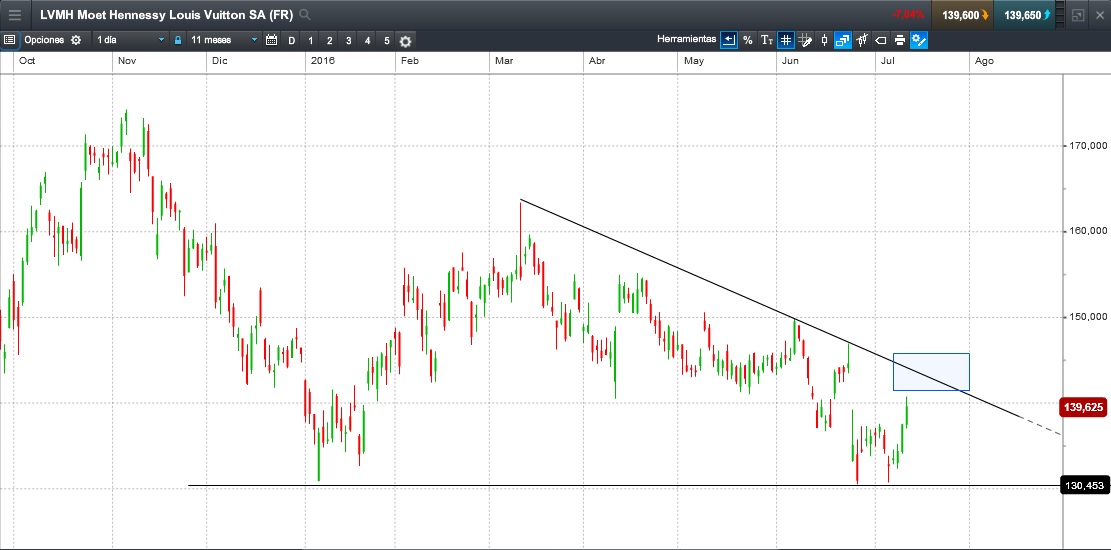Select preset D in the toolbar
This screenshot has width=1111, height=550.
click(x=291, y=41)
